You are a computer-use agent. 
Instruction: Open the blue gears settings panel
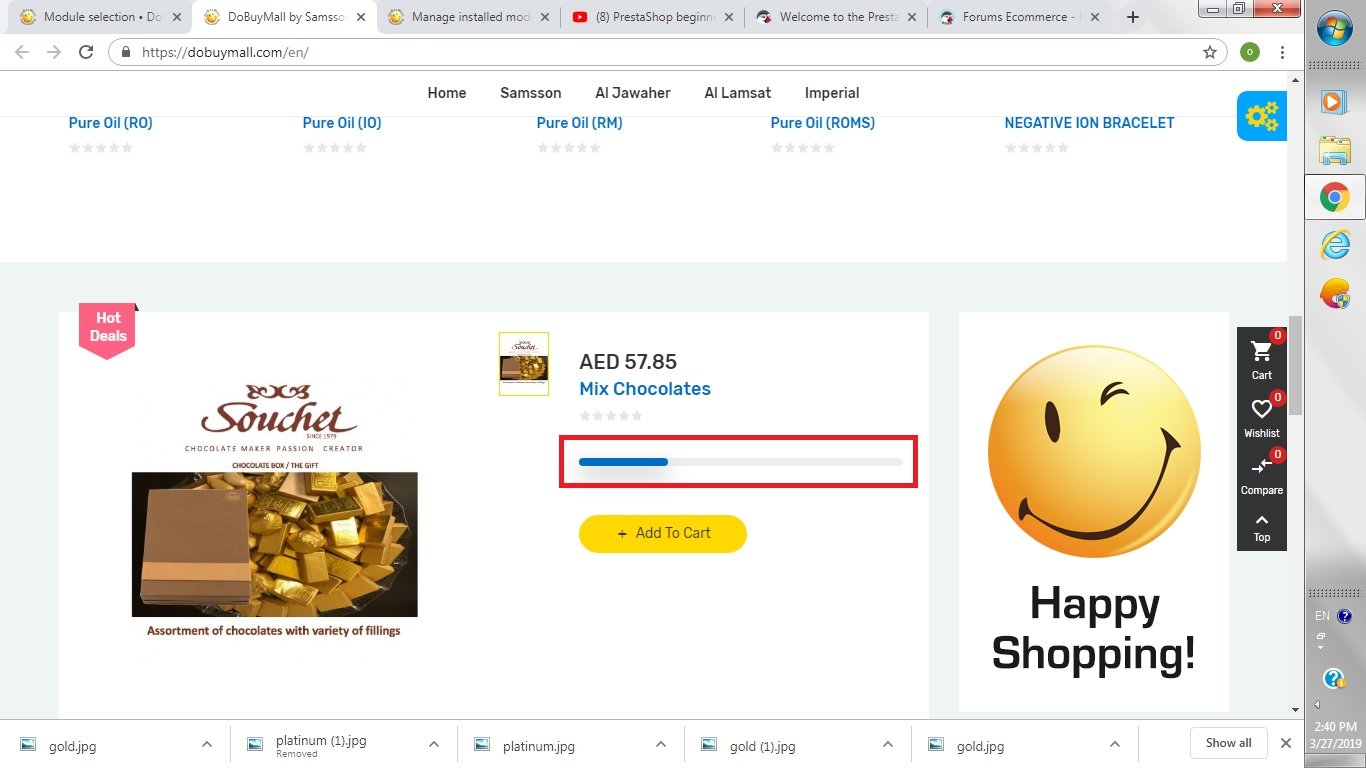click(1261, 116)
